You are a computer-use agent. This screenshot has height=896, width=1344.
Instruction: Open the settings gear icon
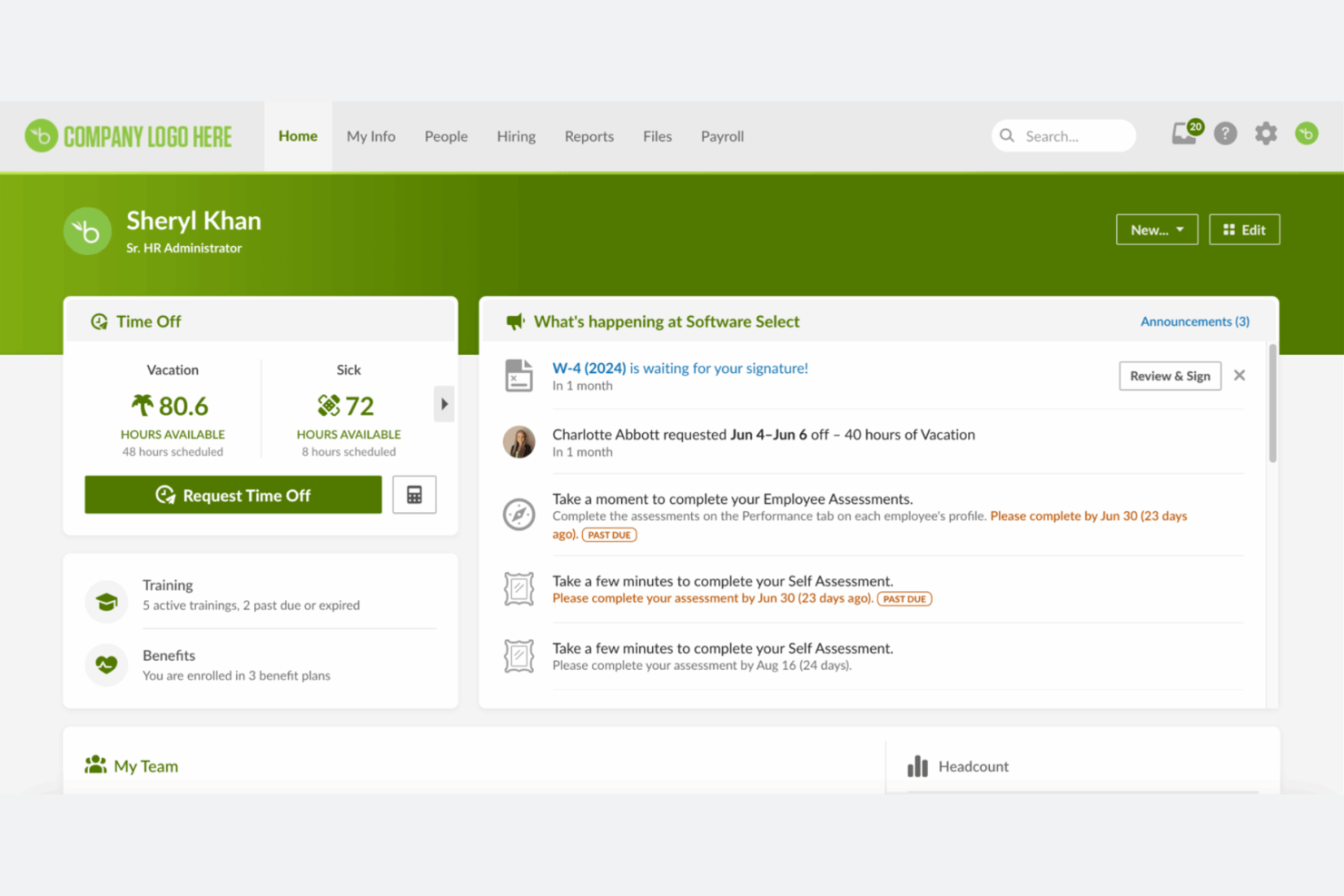[1266, 133]
